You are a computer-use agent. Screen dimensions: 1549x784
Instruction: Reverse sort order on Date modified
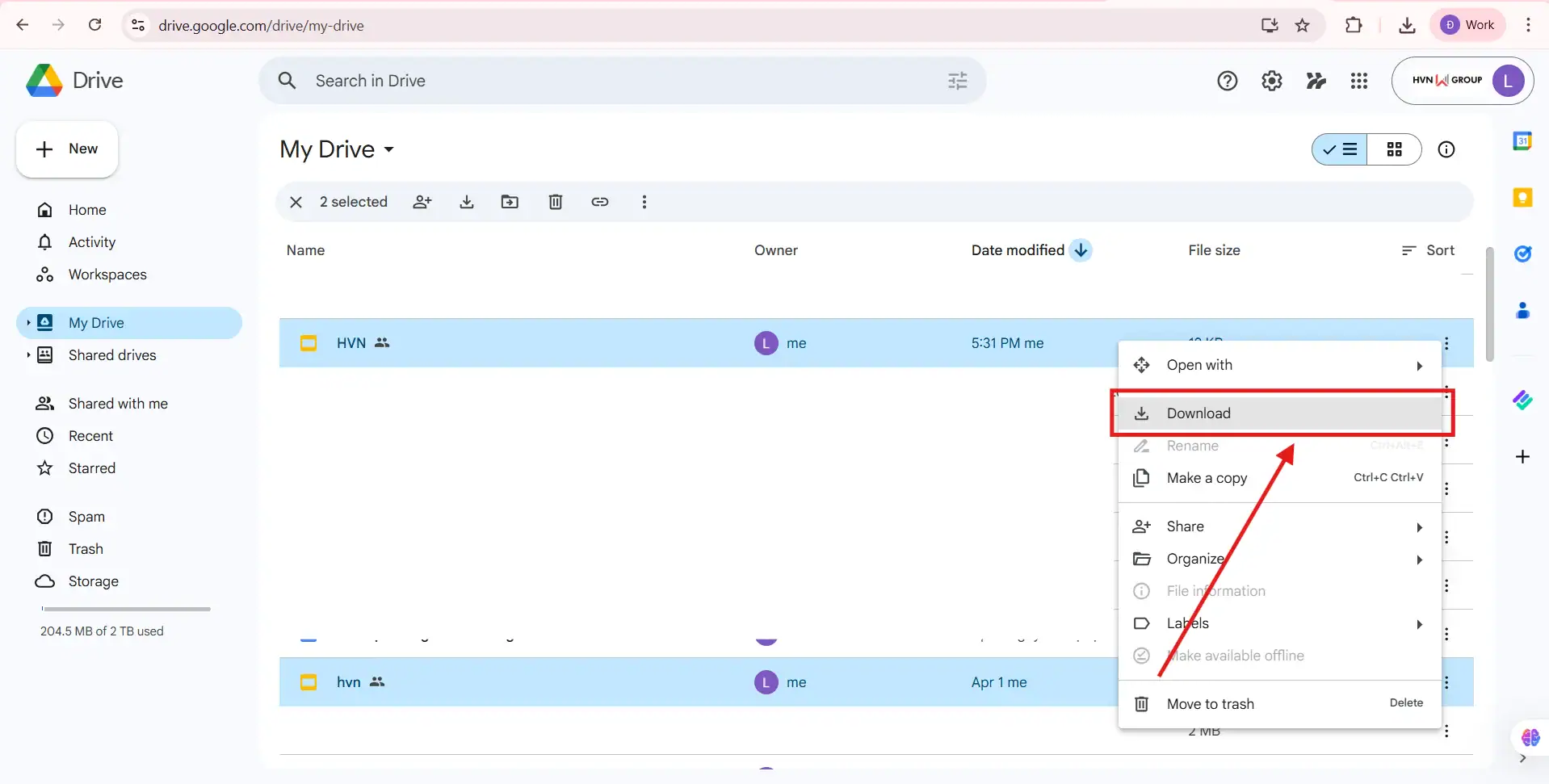tap(1081, 250)
